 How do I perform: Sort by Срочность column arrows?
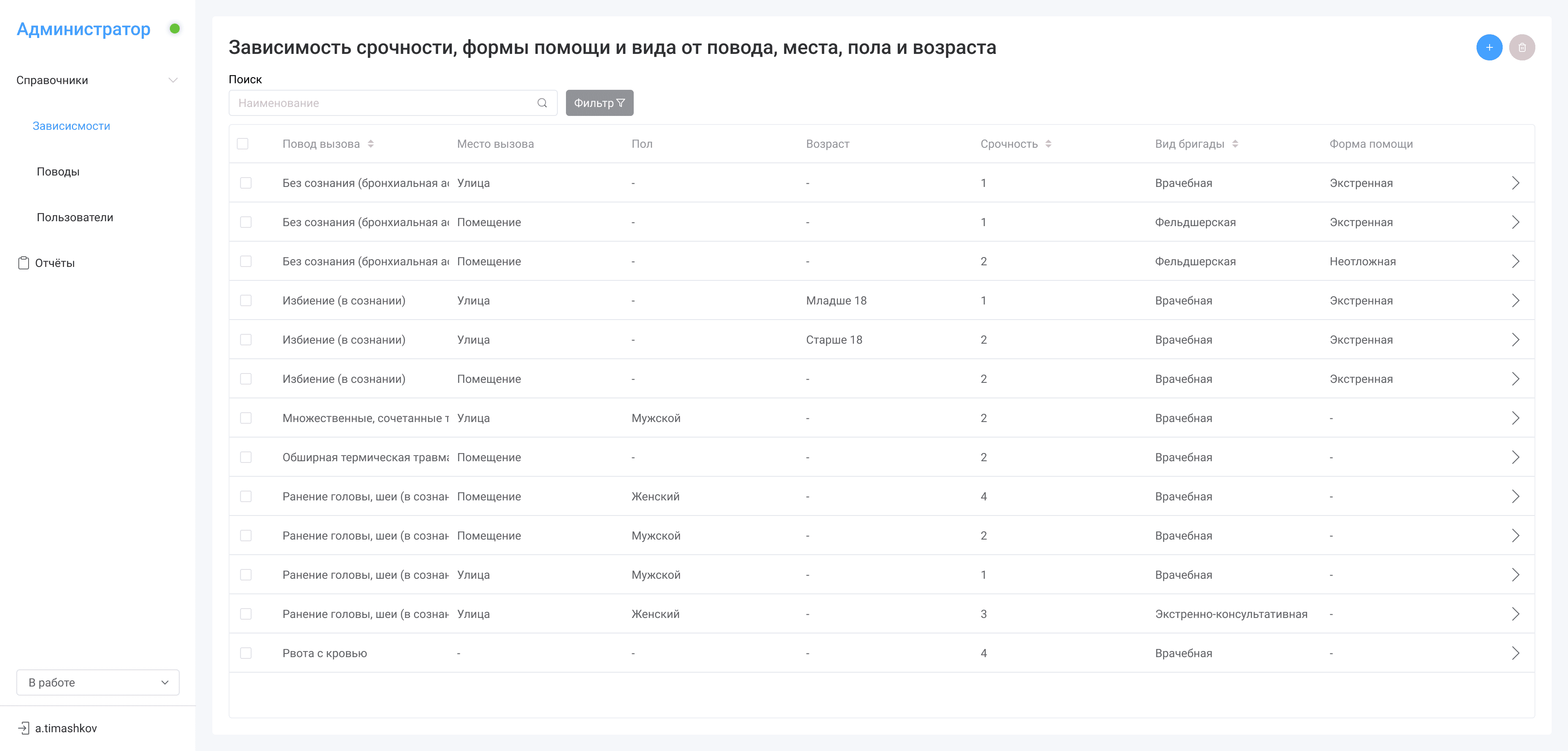pos(1048,144)
